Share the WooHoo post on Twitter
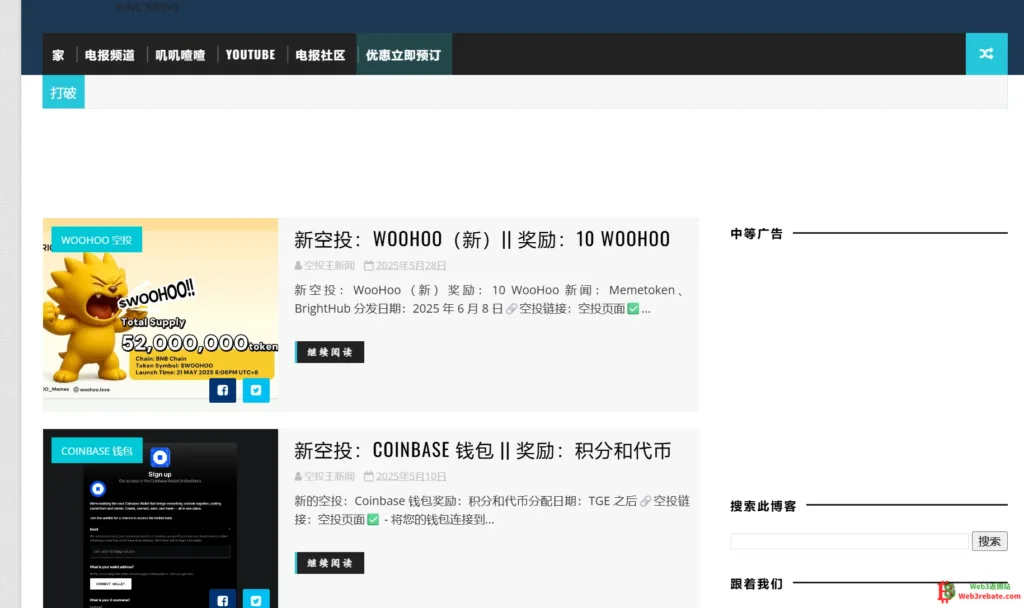This screenshot has height=608, width=1024. tap(256, 390)
